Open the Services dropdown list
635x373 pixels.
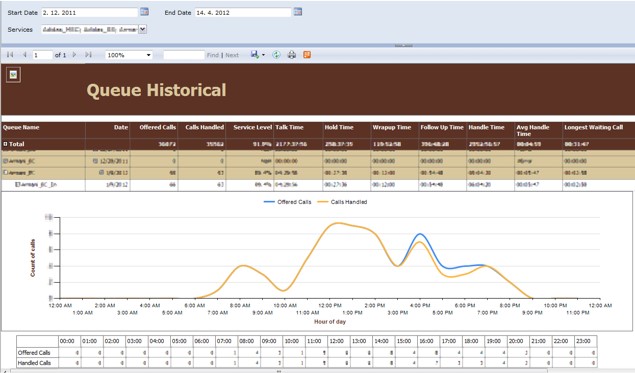[143, 29]
